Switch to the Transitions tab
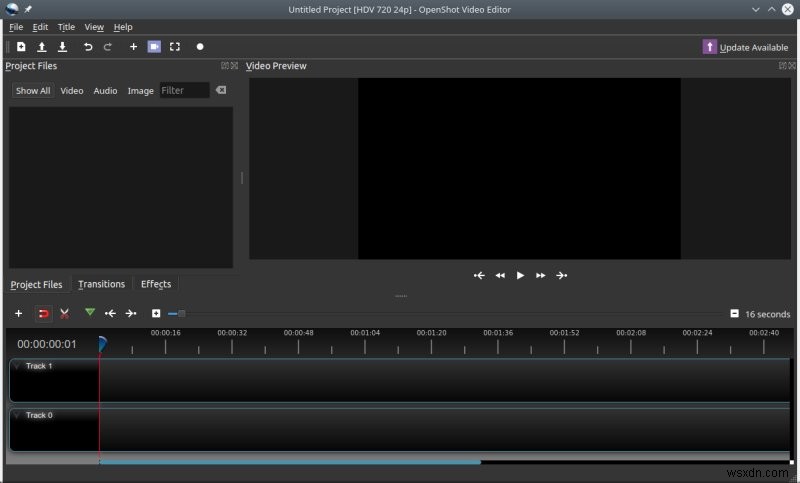Screen dimensions: 800x483 click(101, 284)
